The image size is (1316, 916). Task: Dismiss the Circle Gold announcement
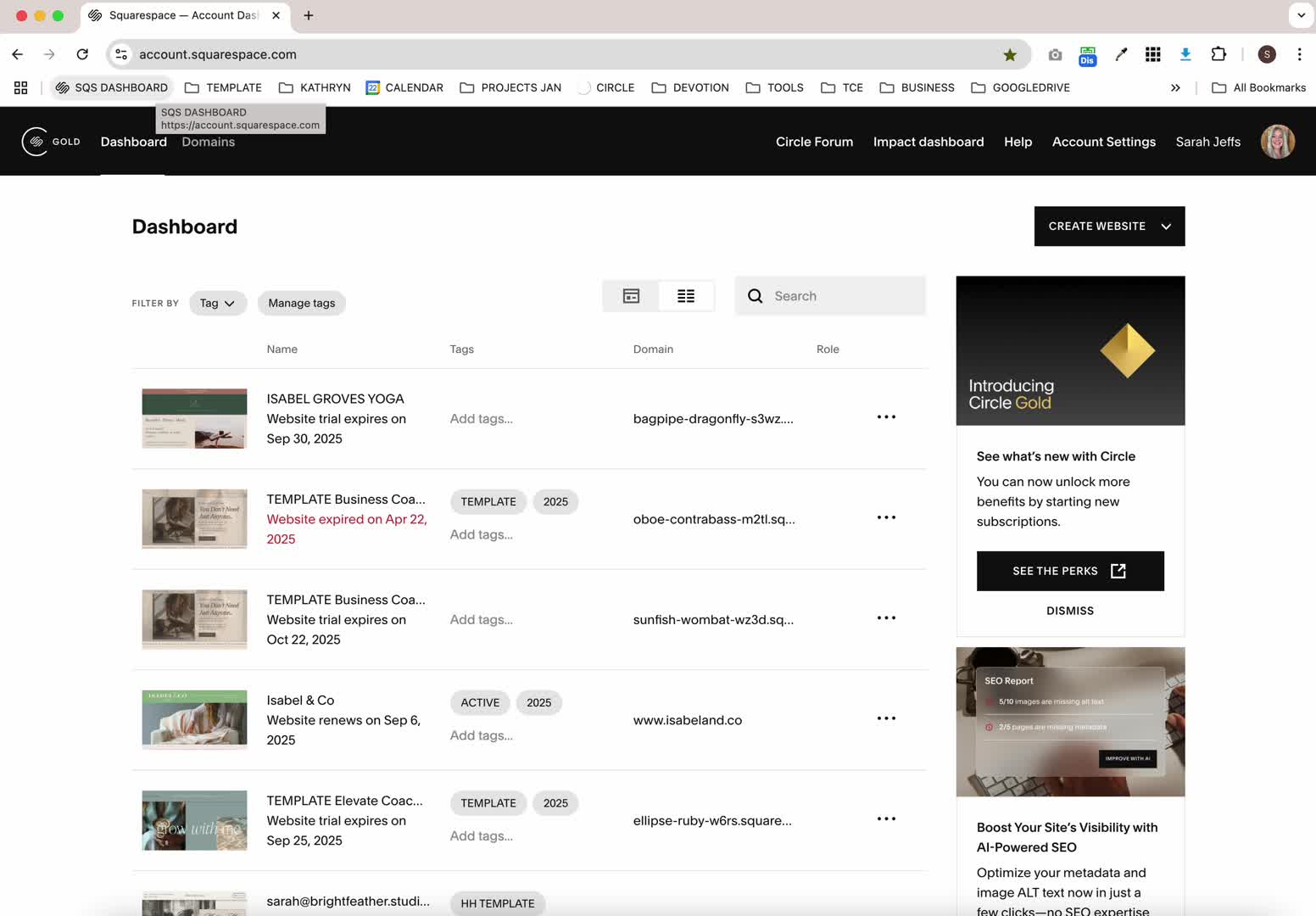coord(1070,611)
